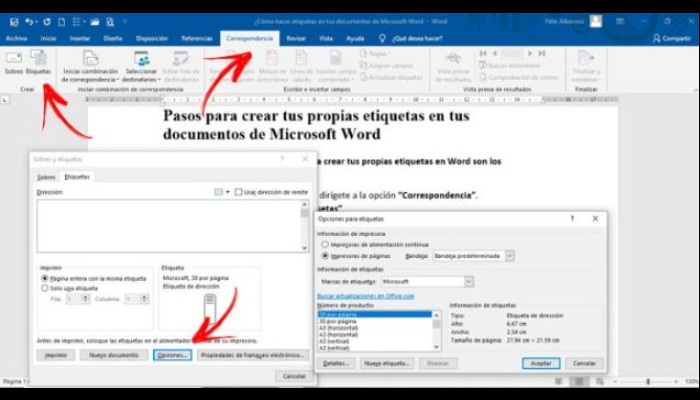Click the address book icon beside Dirección
This screenshot has width=700, height=400.
click(218, 192)
